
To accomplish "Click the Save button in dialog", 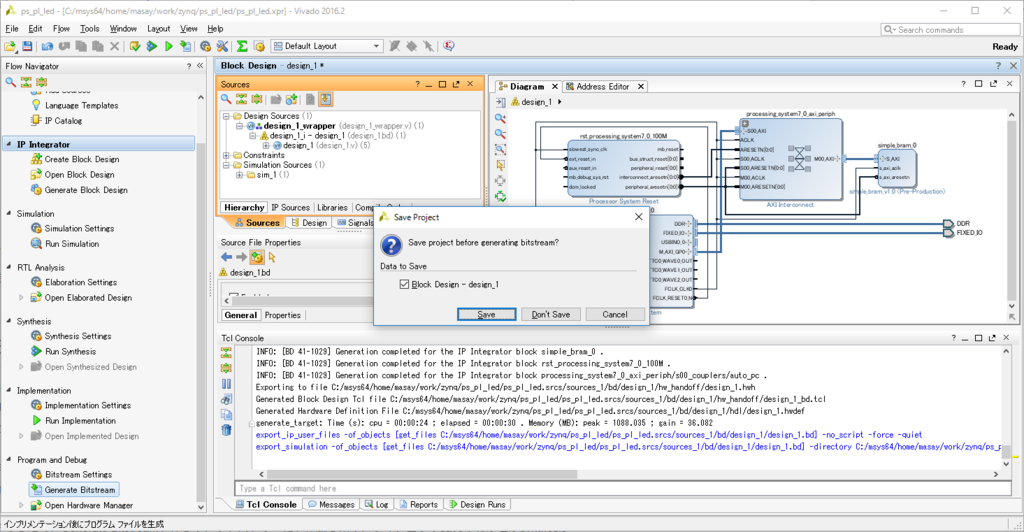I will point(487,315).
